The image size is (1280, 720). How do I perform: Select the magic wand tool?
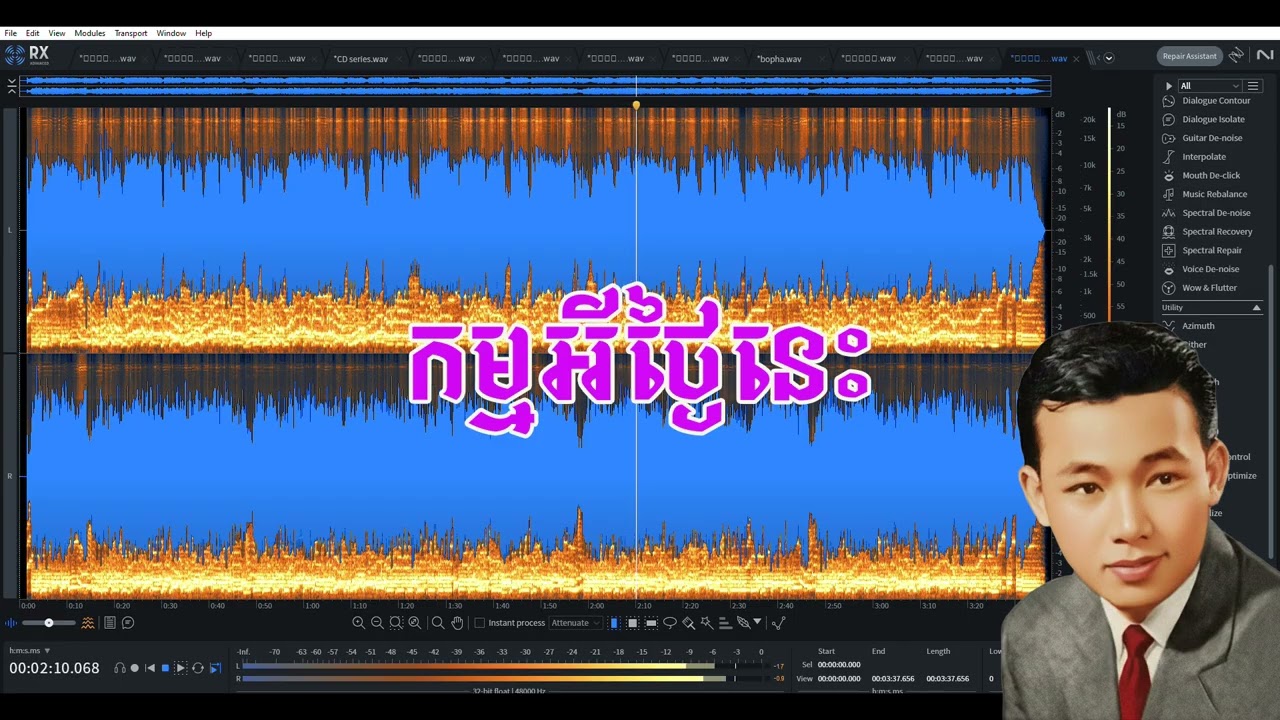(x=706, y=623)
